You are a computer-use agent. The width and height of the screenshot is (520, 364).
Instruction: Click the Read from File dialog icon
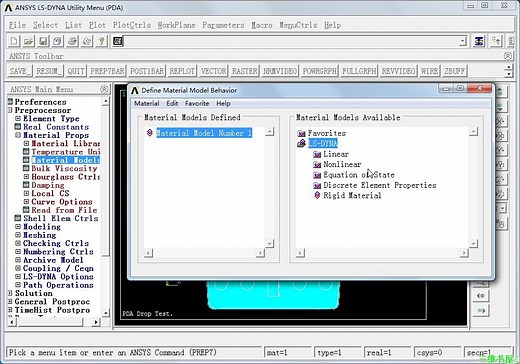coord(26,210)
